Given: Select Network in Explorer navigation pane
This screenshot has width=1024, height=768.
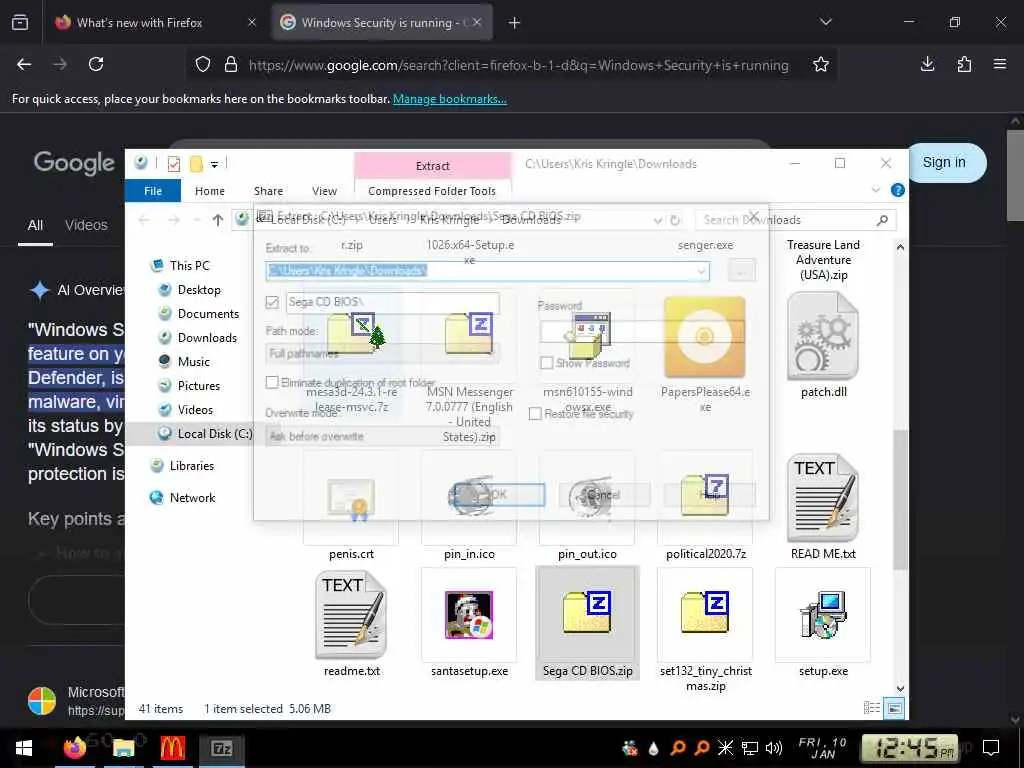Looking at the screenshot, I should coord(183,498).
